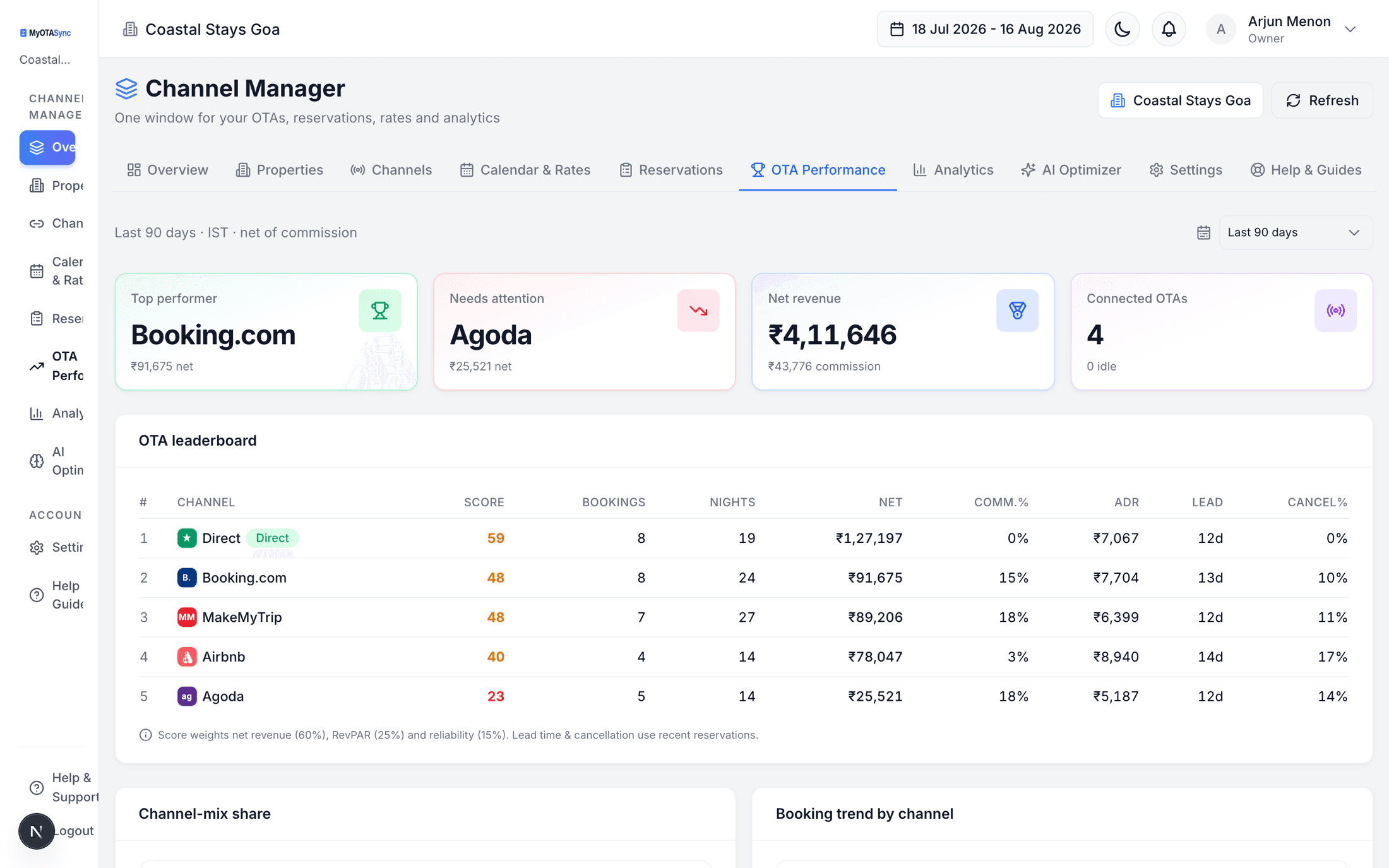Switch to the Properties tab
Viewport: 1389px width, 868px height.
(x=279, y=170)
